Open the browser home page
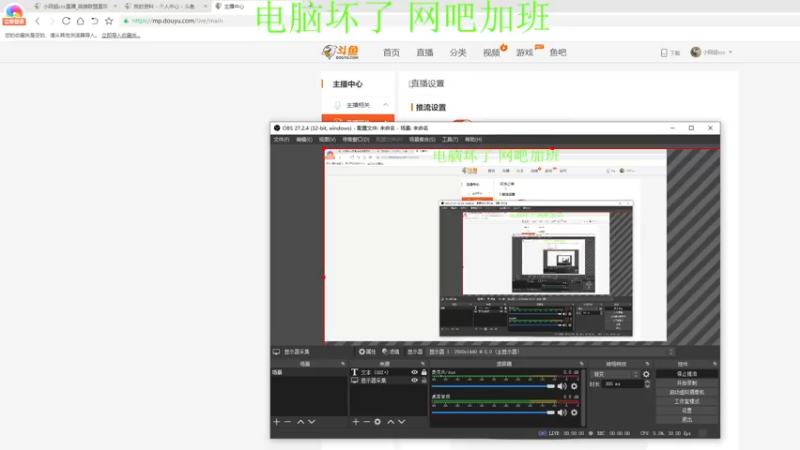800x450 pixels. 80,21
